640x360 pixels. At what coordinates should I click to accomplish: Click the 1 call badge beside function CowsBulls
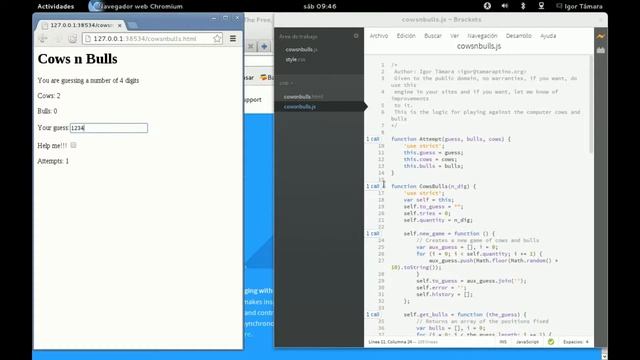373,186
